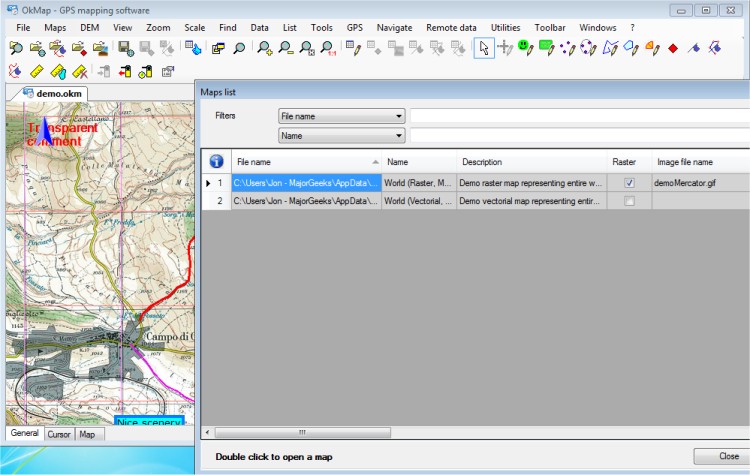Expand the File name filter dropdown

399,116
